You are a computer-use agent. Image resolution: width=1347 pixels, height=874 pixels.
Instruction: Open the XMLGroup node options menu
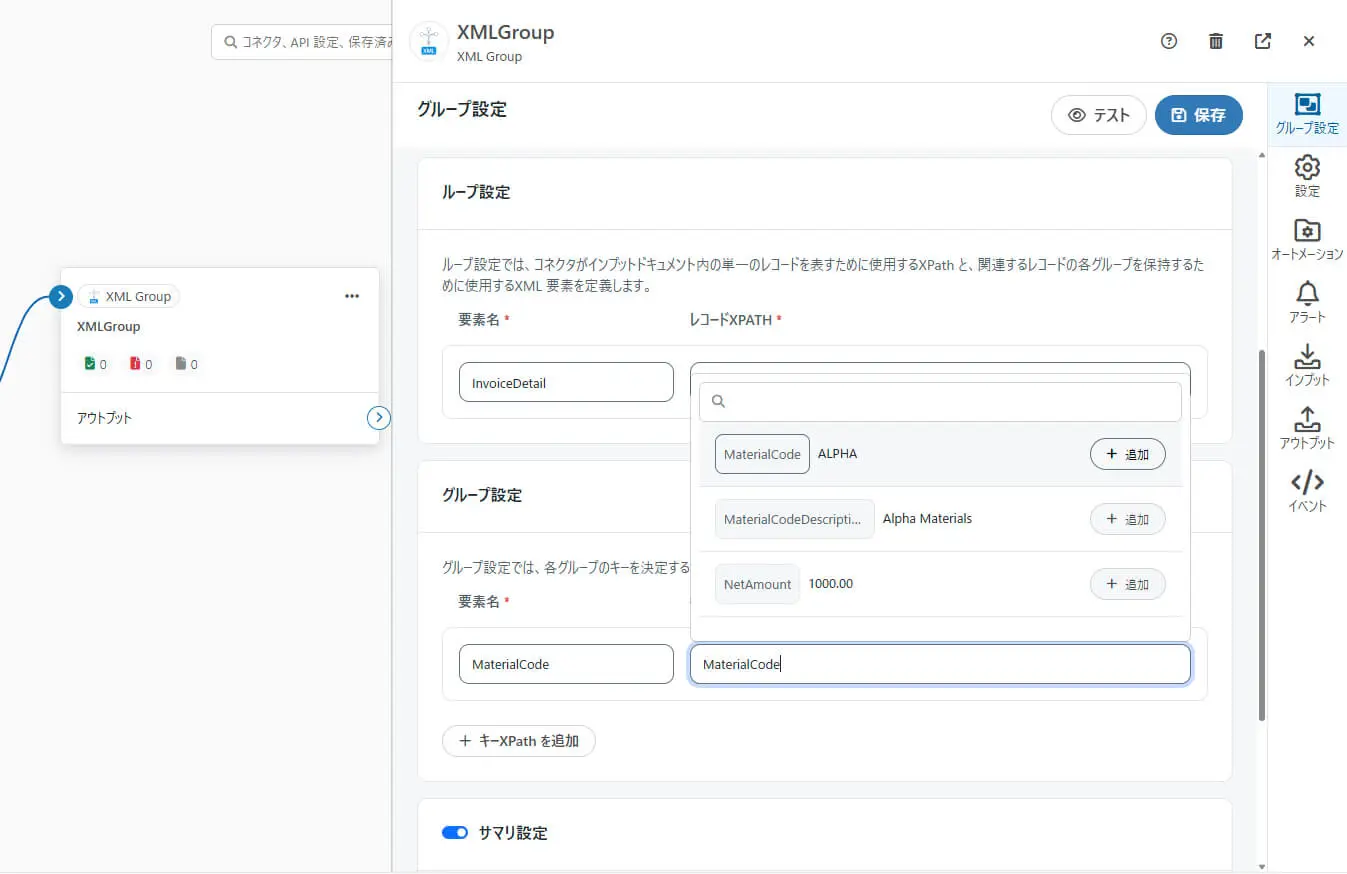coord(352,296)
